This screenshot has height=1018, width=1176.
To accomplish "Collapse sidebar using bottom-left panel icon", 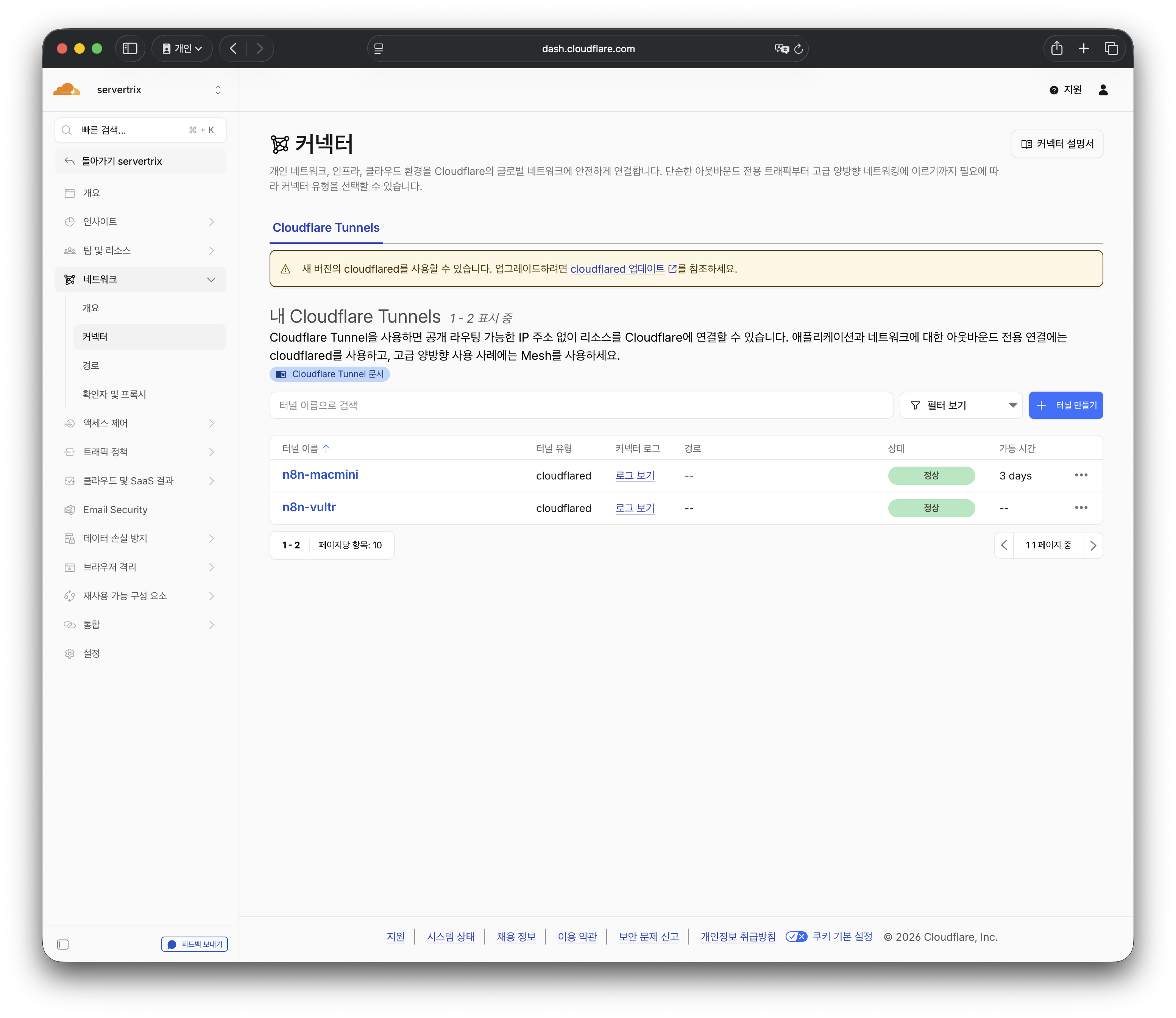I will [63, 944].
